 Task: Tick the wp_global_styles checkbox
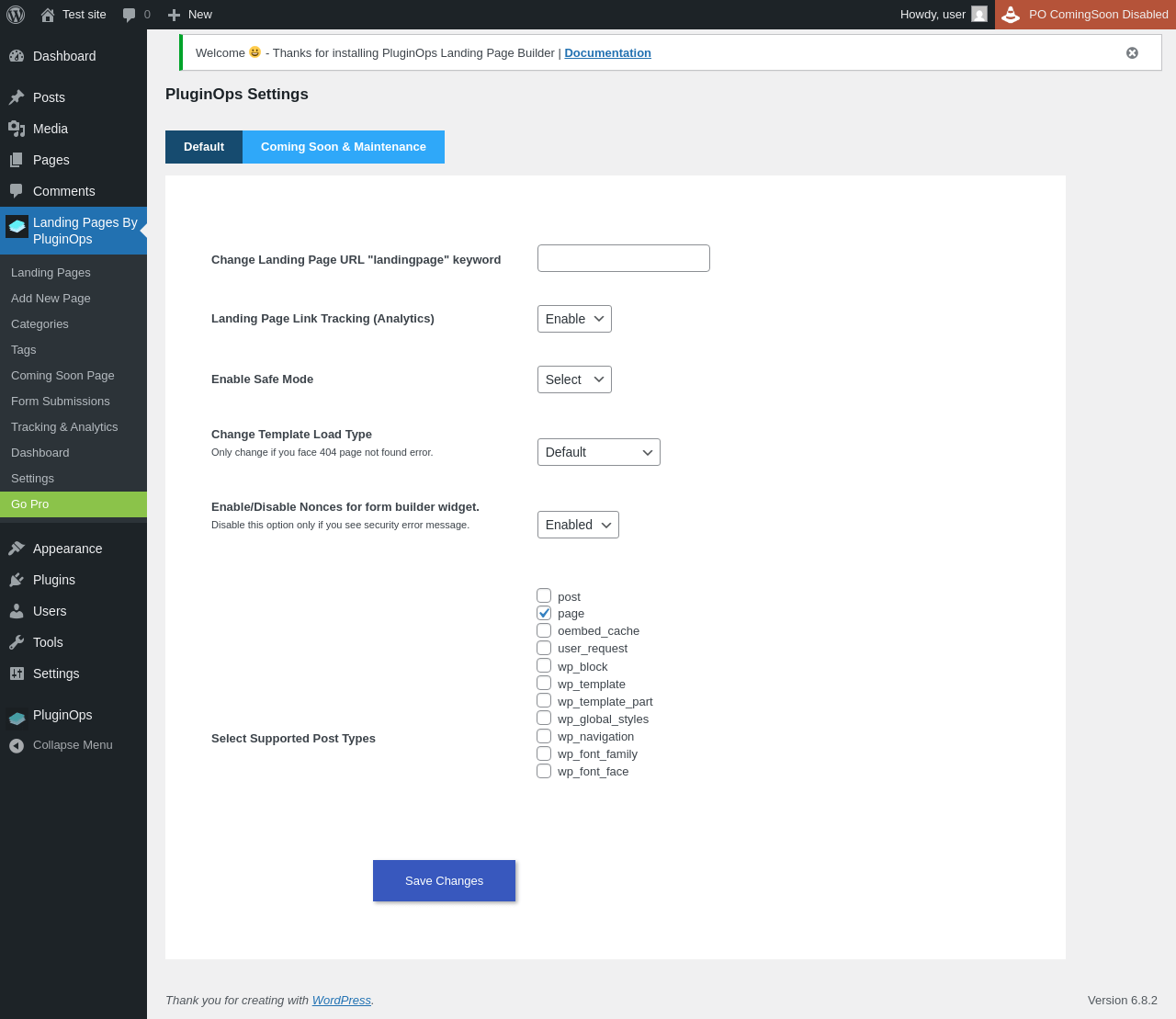coord(544,718)
